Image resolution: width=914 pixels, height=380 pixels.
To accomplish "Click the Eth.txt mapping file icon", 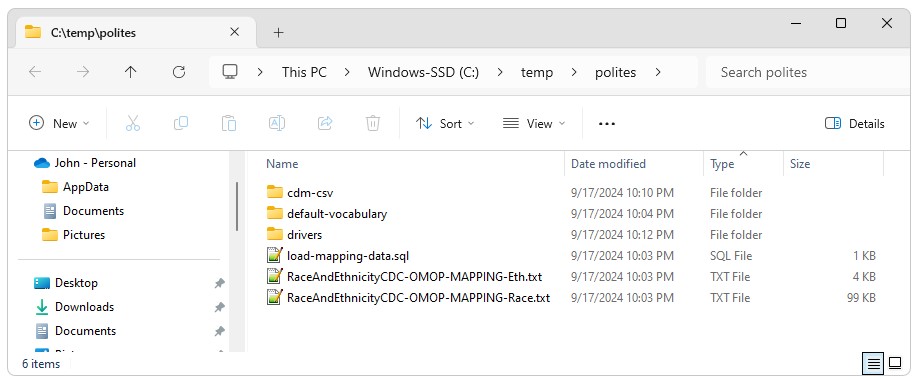I will click(275, 276).
